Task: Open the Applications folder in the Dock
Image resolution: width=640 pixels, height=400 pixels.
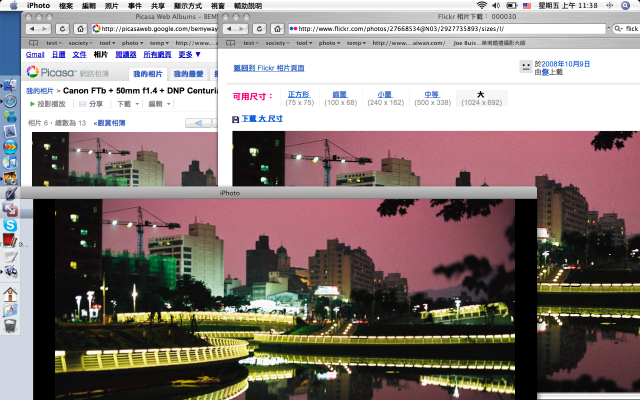Action: (x=10, y=310)
